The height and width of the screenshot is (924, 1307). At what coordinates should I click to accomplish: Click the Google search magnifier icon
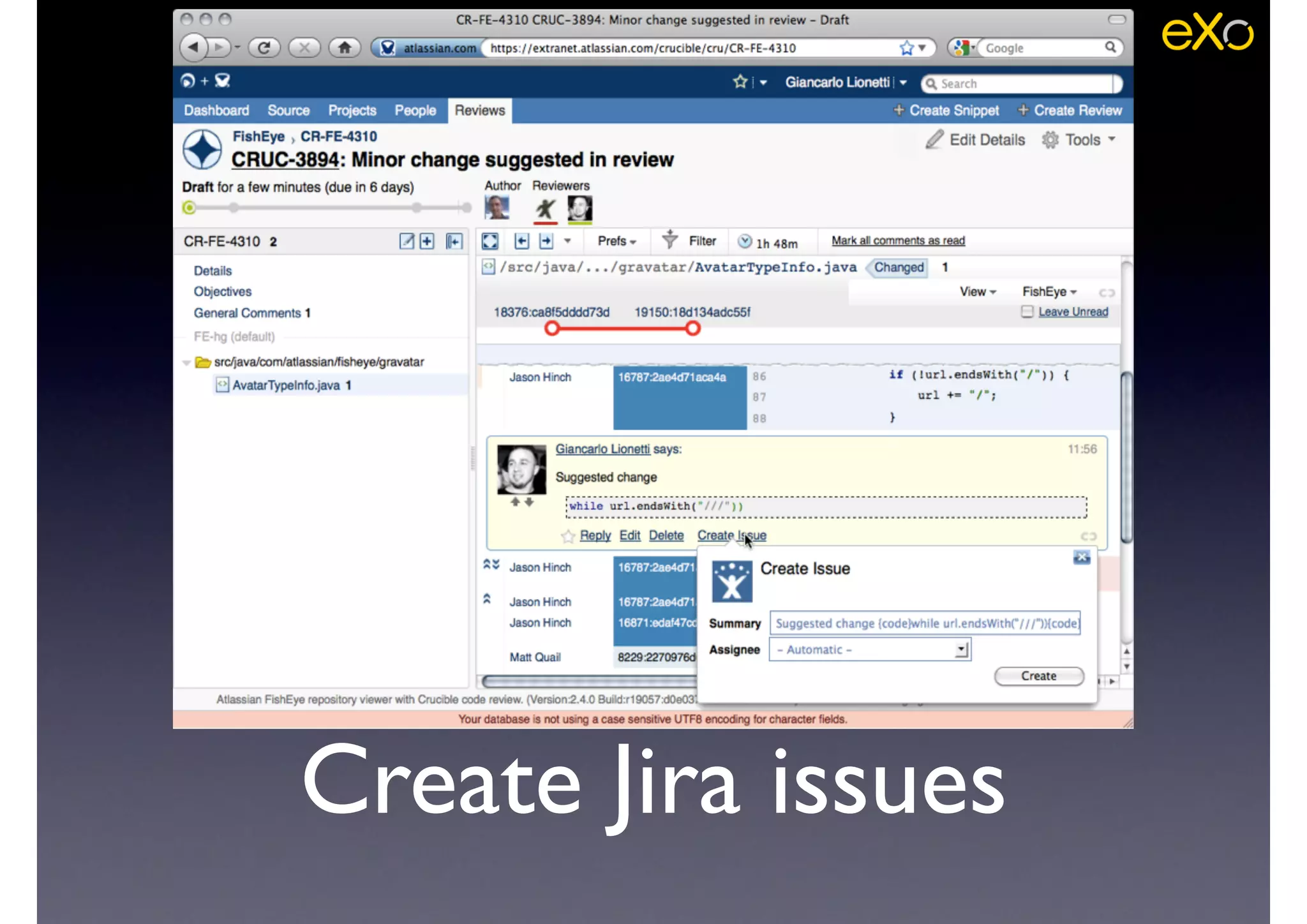[x=1110, y=47]
